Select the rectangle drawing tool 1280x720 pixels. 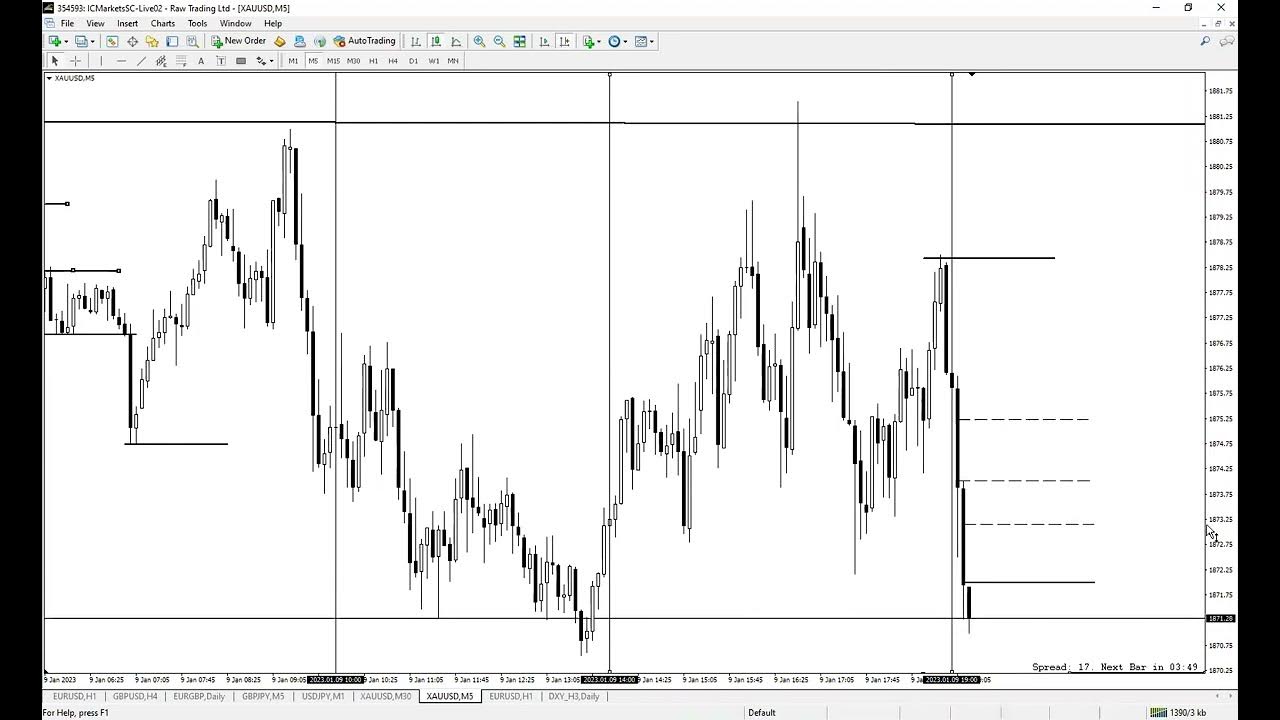pyautogui.click(x=241, y=61)
